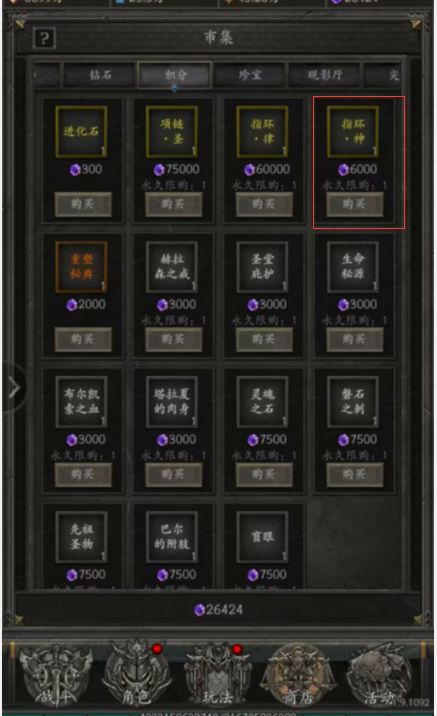Buy the 指环·神 item for 6000
437x716 pixels.
point(354,204)
